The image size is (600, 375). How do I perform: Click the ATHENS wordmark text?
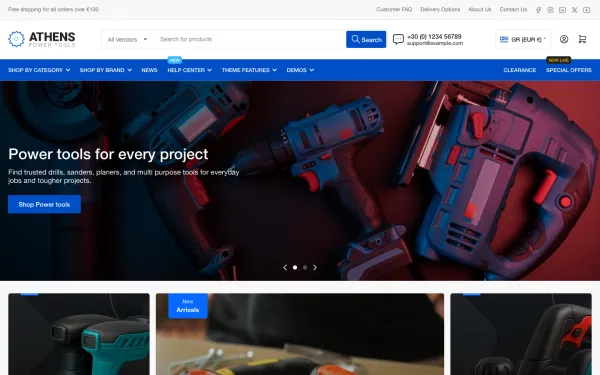pyautogui.click(x=52, y=37)
